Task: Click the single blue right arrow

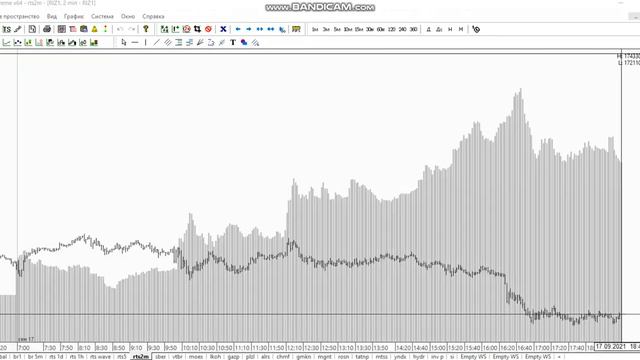Action: 248,29
